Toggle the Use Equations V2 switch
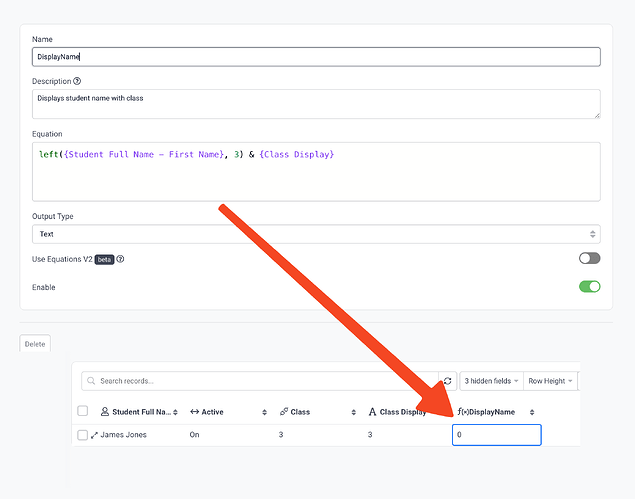Image resolution: width=635 pixels, height=499 pixels. click(x=589, y=258)
